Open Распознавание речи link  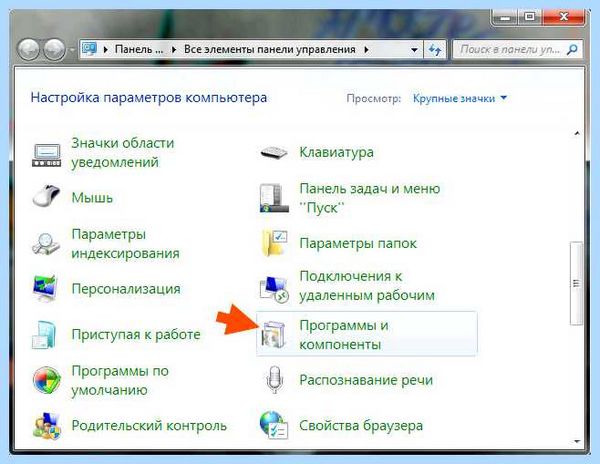coord(366,380)
